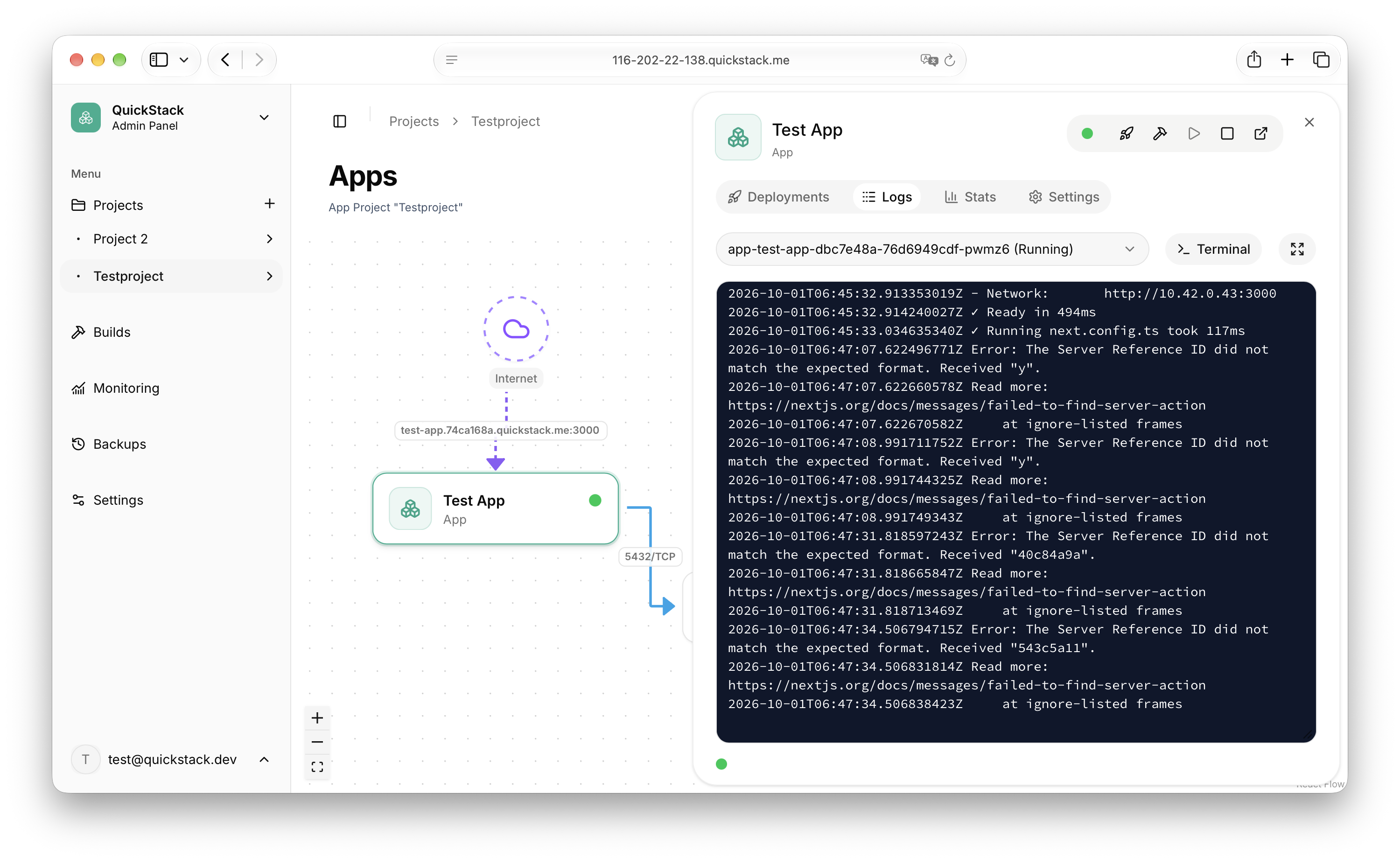Expand Project 2 in the sidebar
Image resolution: width=1400 pixels, height=862 pixels.
[x=270, y=239]
